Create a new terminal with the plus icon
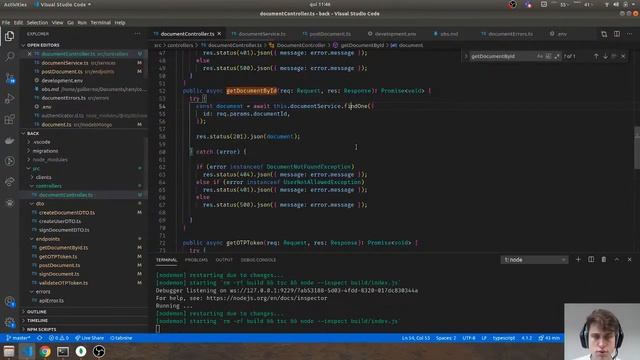This screenshot has width=640, height=360. [578, 260]
